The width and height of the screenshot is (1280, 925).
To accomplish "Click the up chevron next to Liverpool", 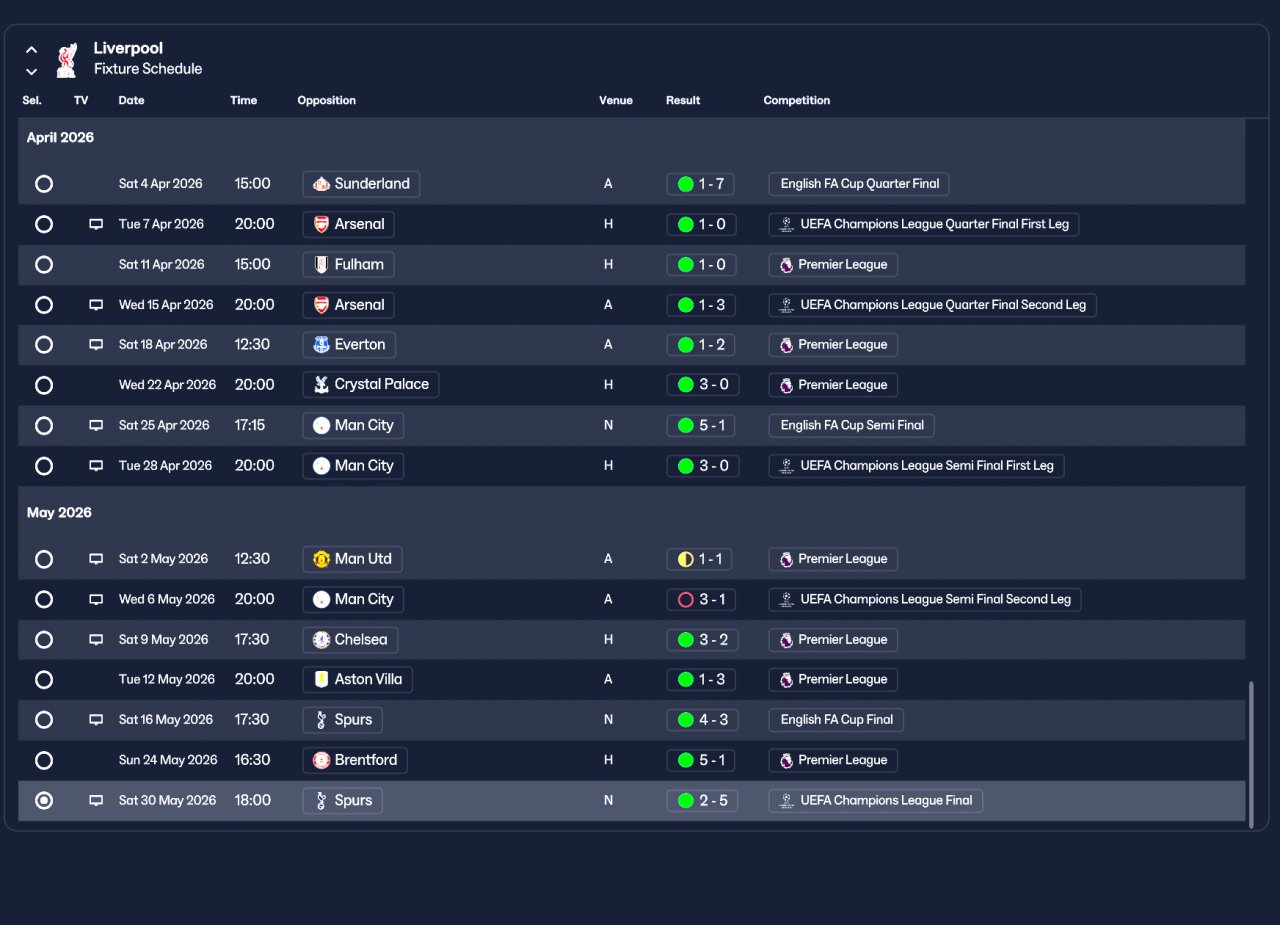I will 31,49.
